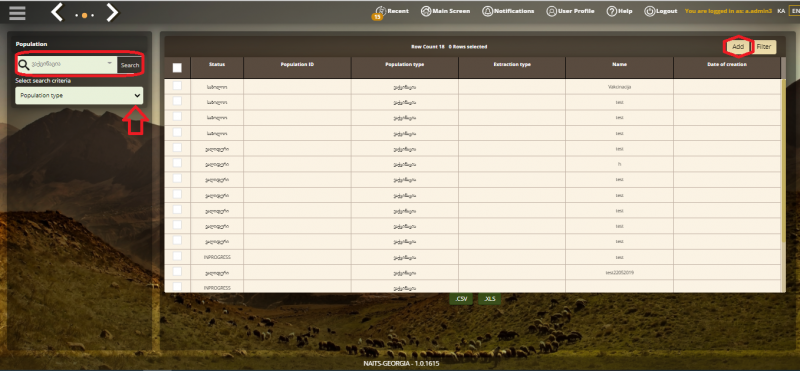Click the Filter button
Viewport: 800px width, 371px height.
(x=764, y=47)
